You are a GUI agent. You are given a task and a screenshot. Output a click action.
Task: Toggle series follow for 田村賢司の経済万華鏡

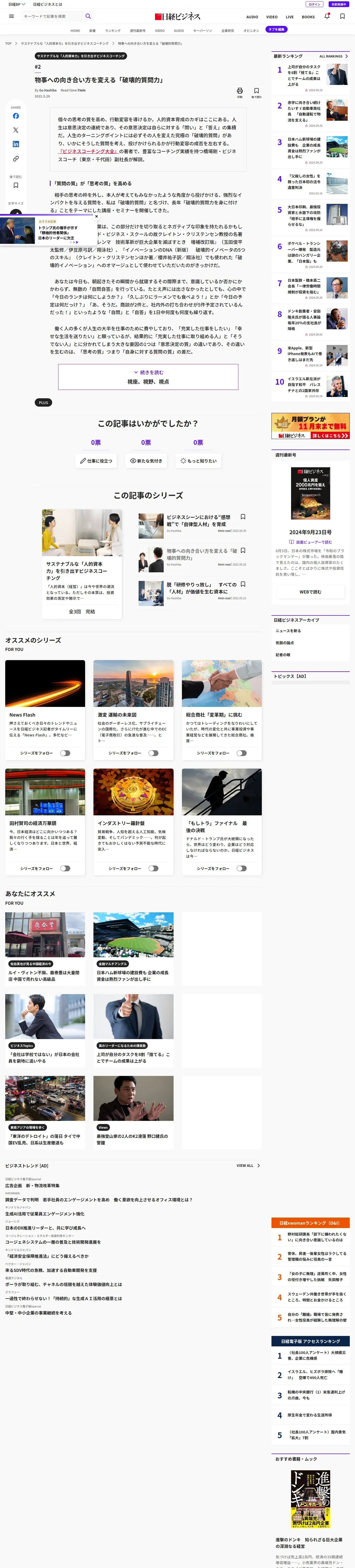(x=65, y=869)
